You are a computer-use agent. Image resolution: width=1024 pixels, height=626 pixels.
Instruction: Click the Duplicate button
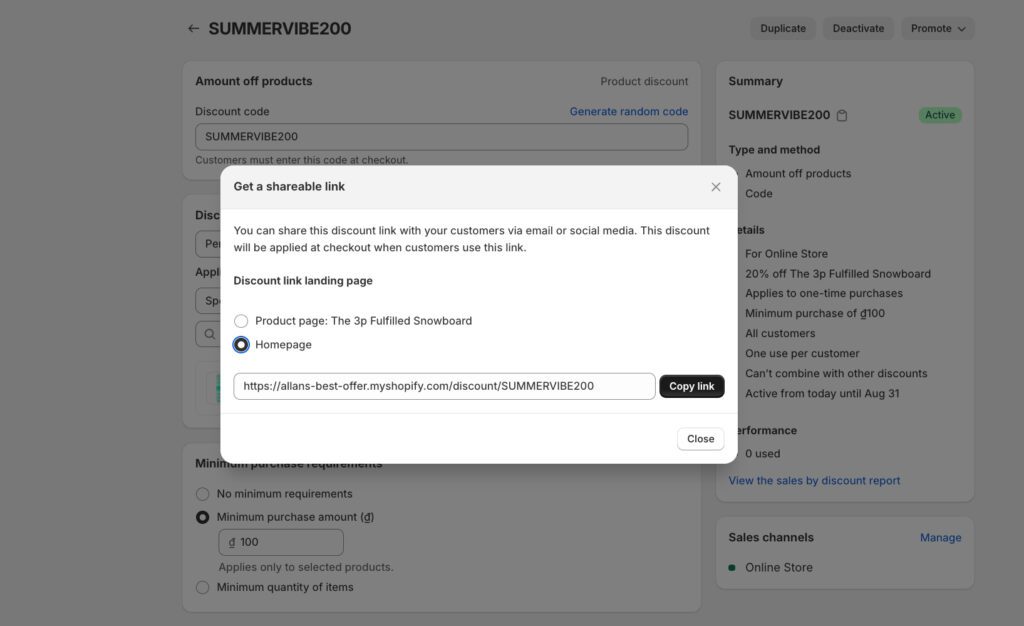click(782, 29)
